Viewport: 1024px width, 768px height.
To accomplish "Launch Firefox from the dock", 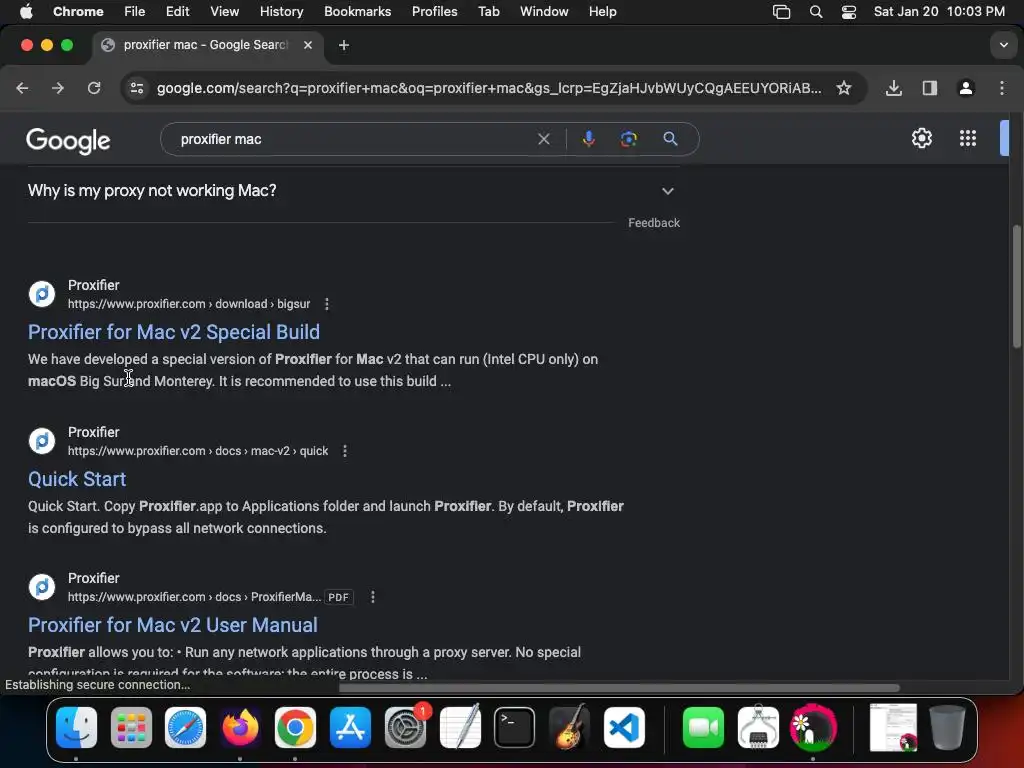I will 240,728.
